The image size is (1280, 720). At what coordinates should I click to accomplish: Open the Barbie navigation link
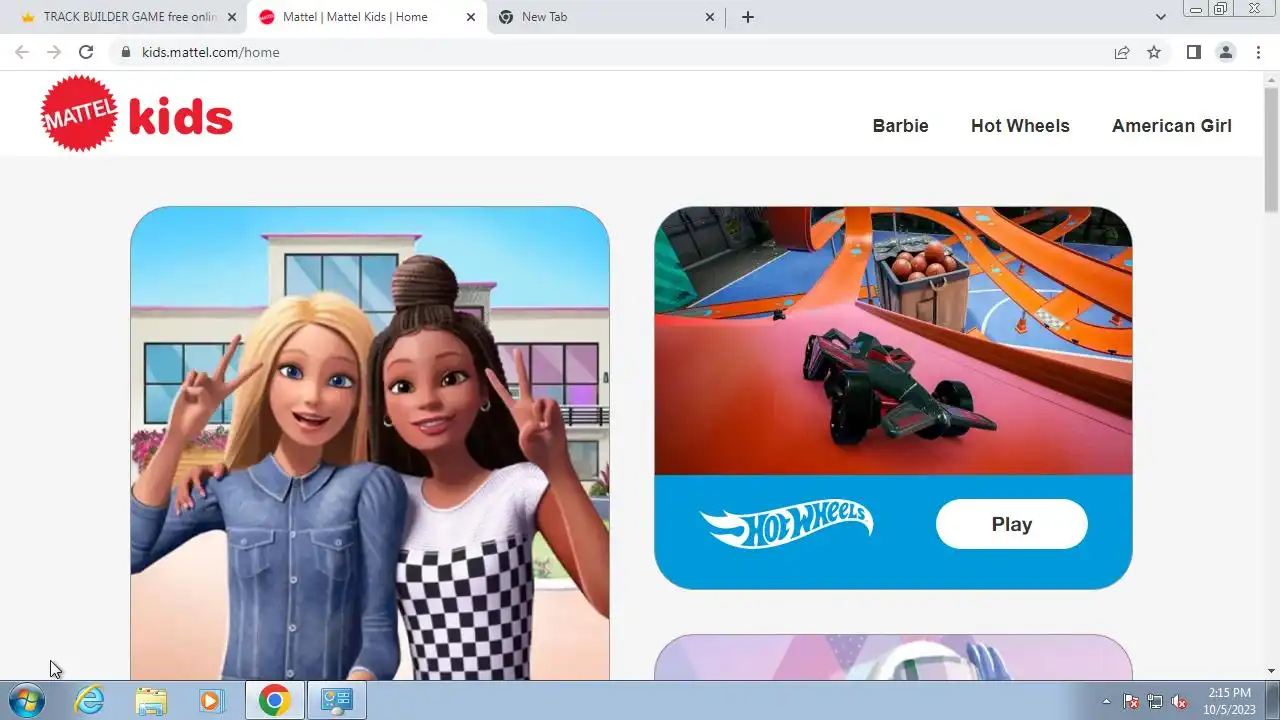tap(900, 126)
